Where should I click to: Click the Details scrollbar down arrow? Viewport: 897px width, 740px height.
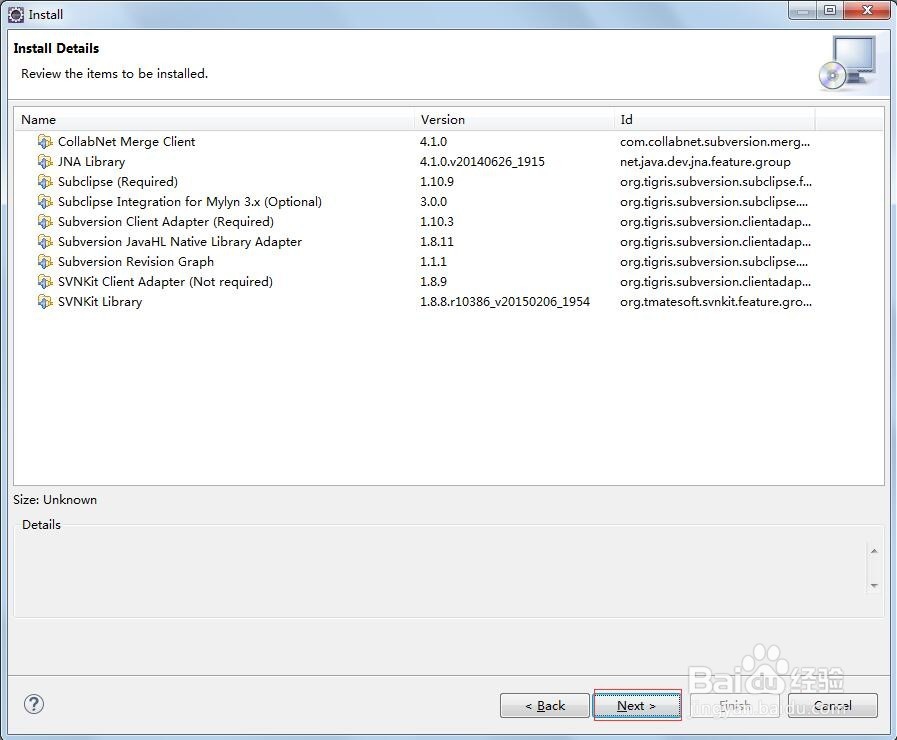[874, 586]
